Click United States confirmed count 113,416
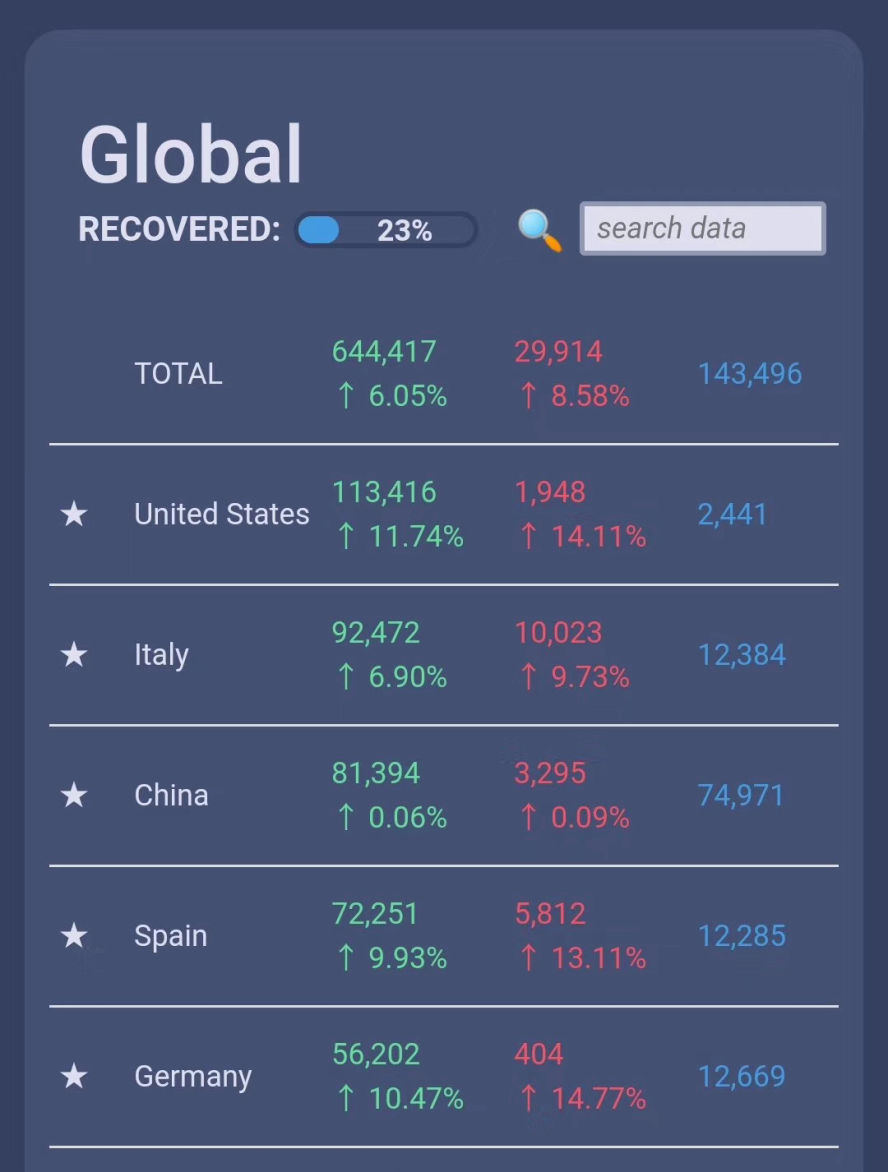Screen dimensions: 888x1172 (x=384, y=492)
